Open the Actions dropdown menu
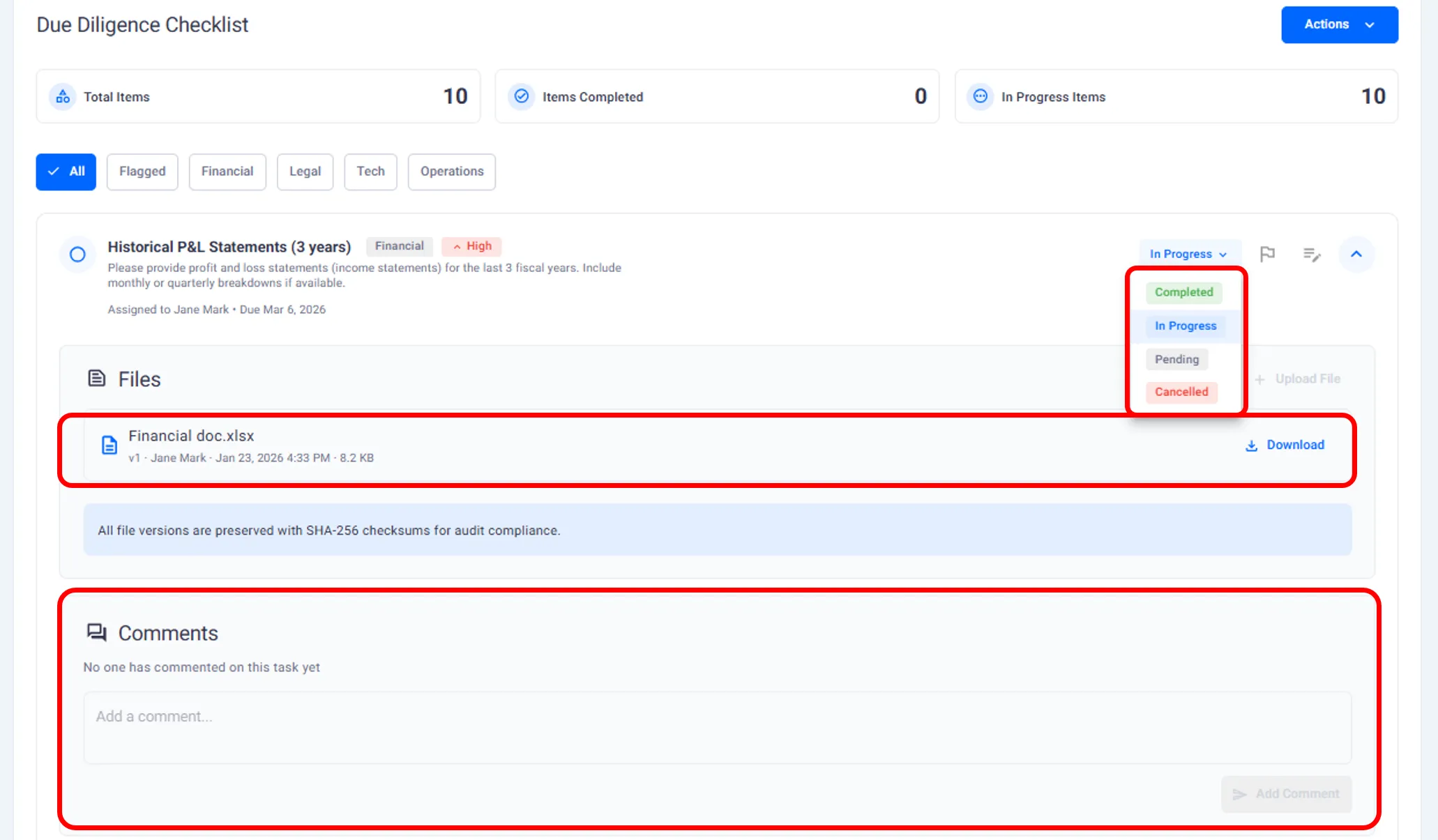 tap(1339, 24)
